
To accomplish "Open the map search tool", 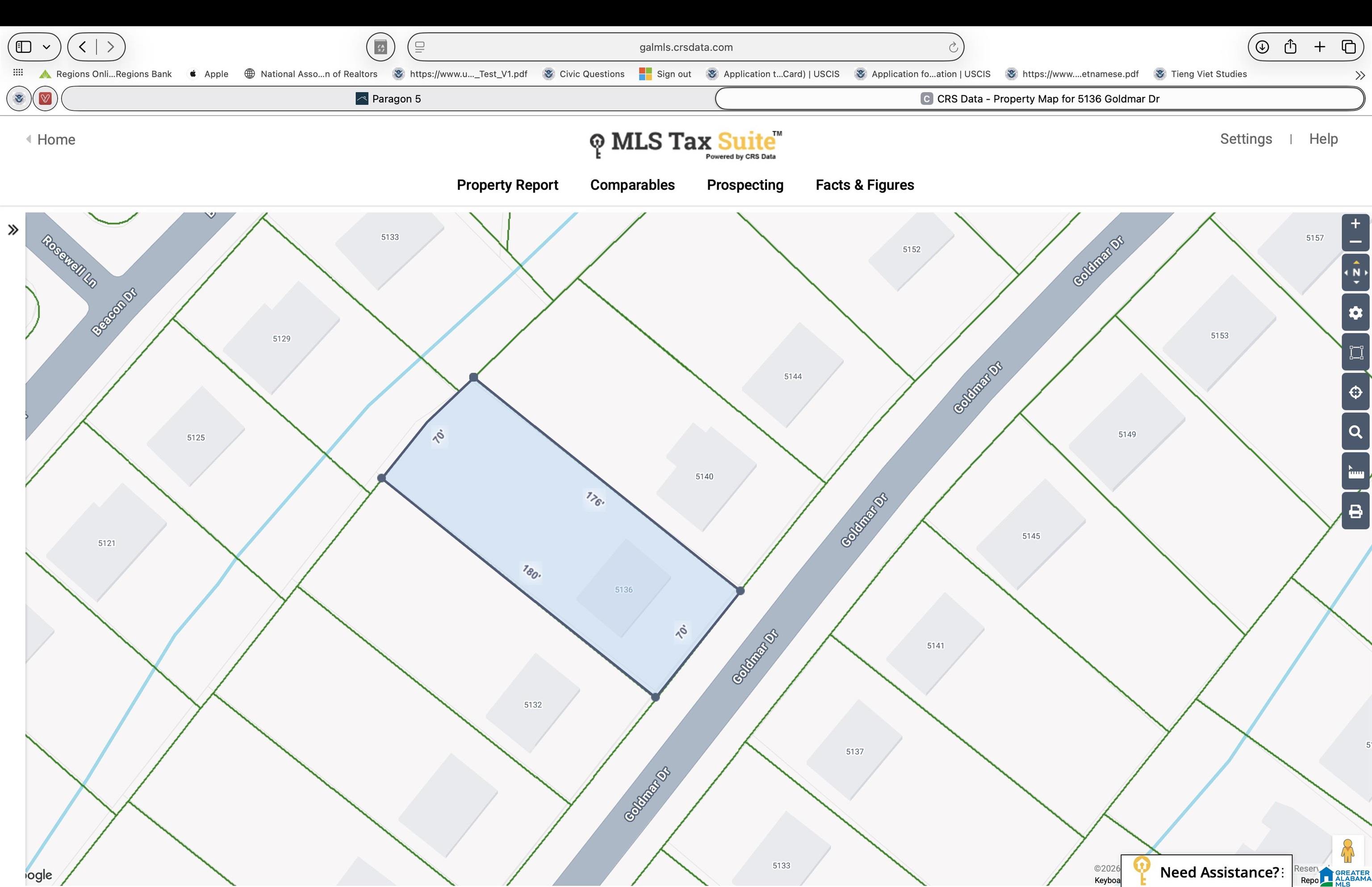I will (1355, 432).
